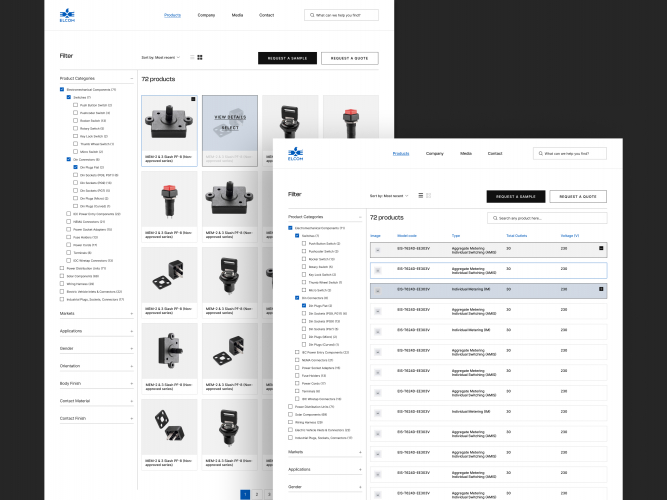
Task: Focus the header search field on the list-view page
Action: (570, 154)
